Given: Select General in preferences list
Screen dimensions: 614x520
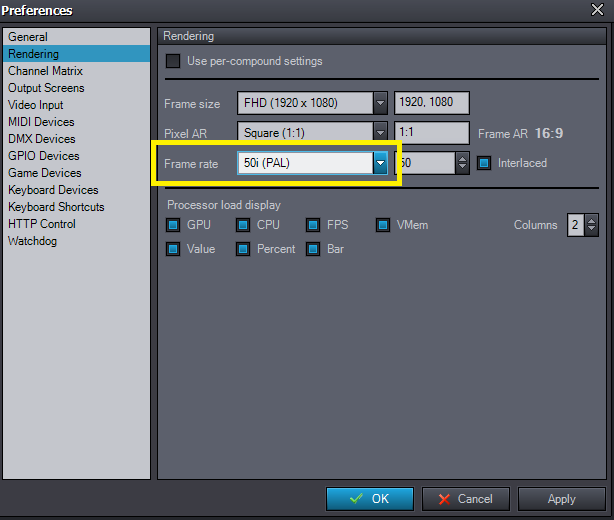Looking at the screenshot, I should [28, 37].
